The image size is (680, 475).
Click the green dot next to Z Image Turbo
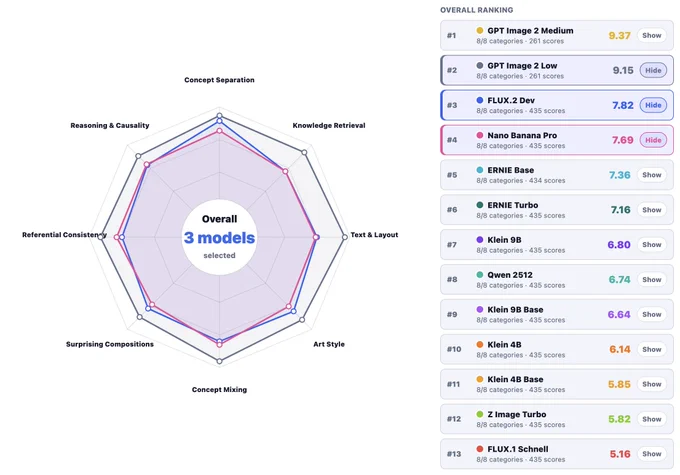click(480, 414)
